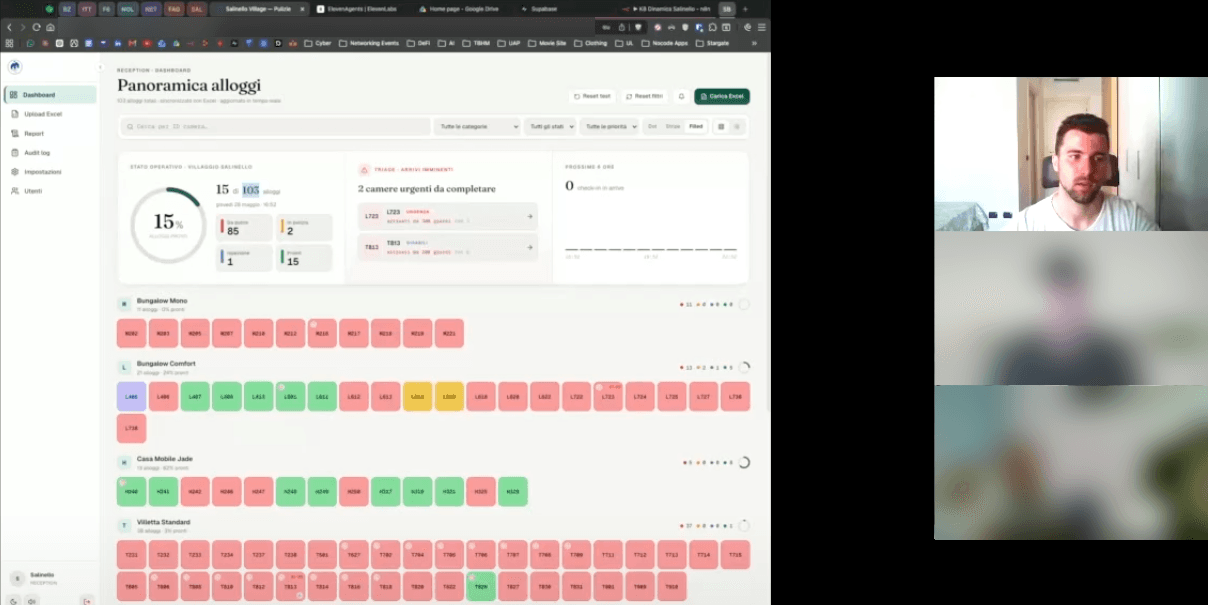Open the Tutte le categorie dropdown
This screenshot has height=605, width=1208.
(477, 127)
